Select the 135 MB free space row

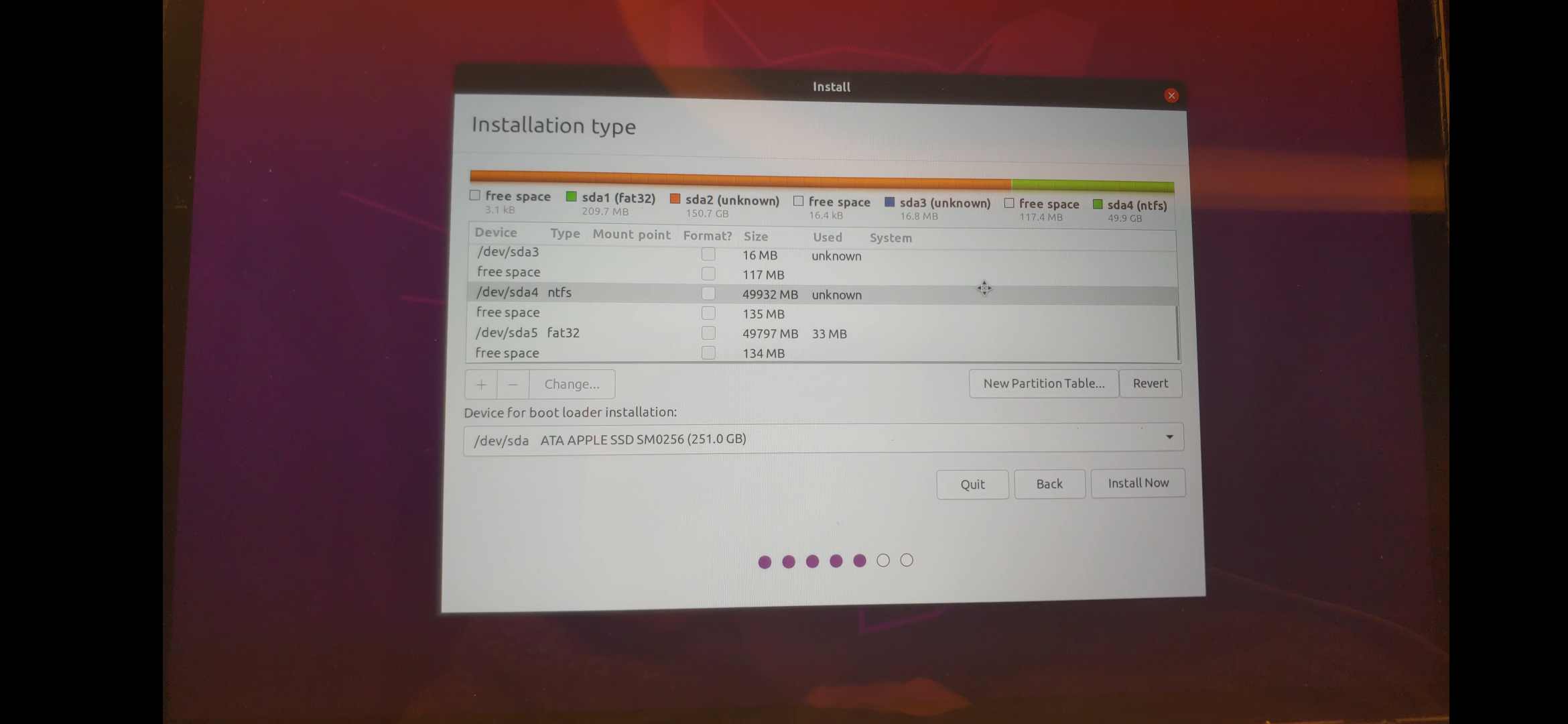coord(603,313)
